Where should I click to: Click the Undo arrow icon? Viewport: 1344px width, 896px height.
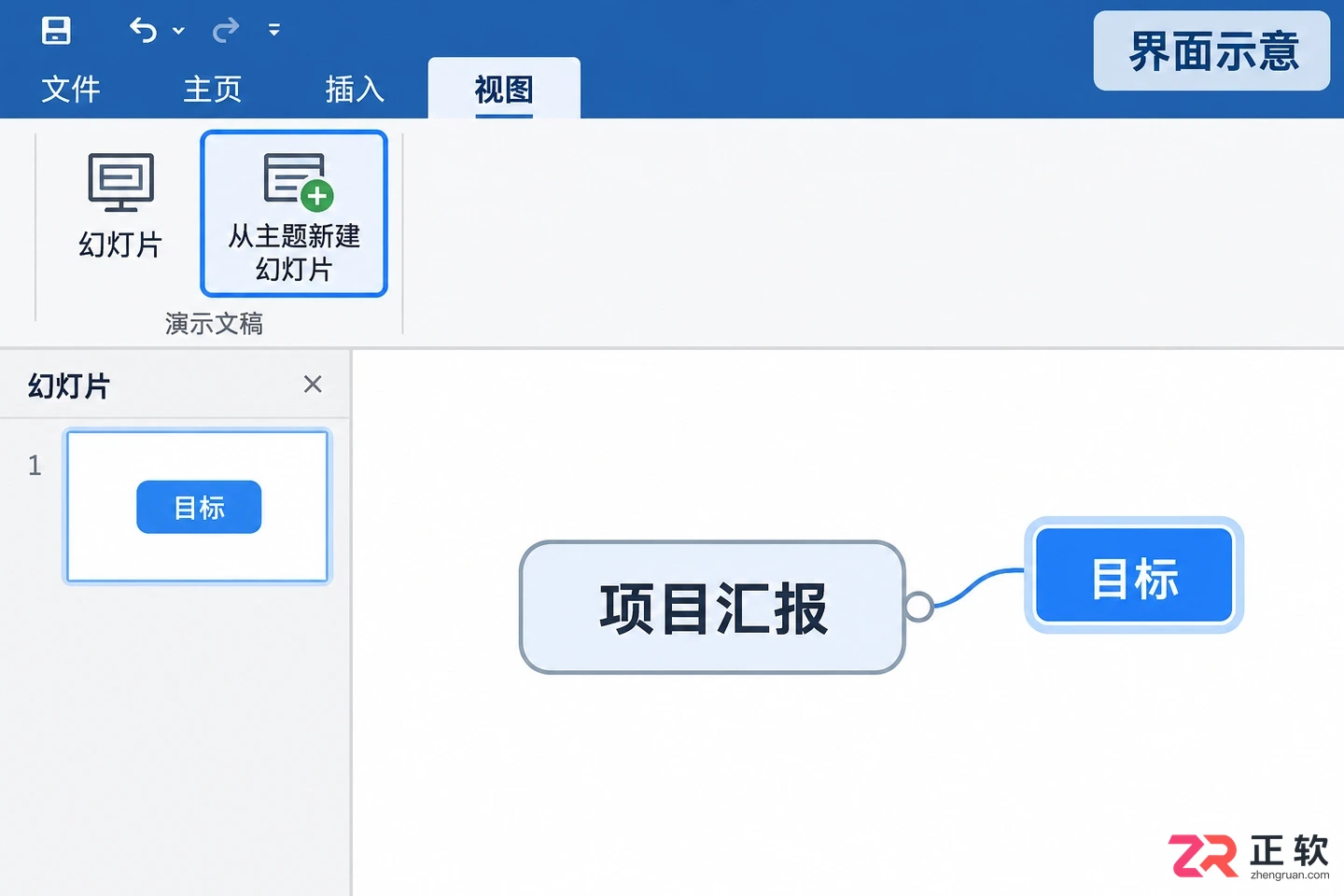coord(142,31)
